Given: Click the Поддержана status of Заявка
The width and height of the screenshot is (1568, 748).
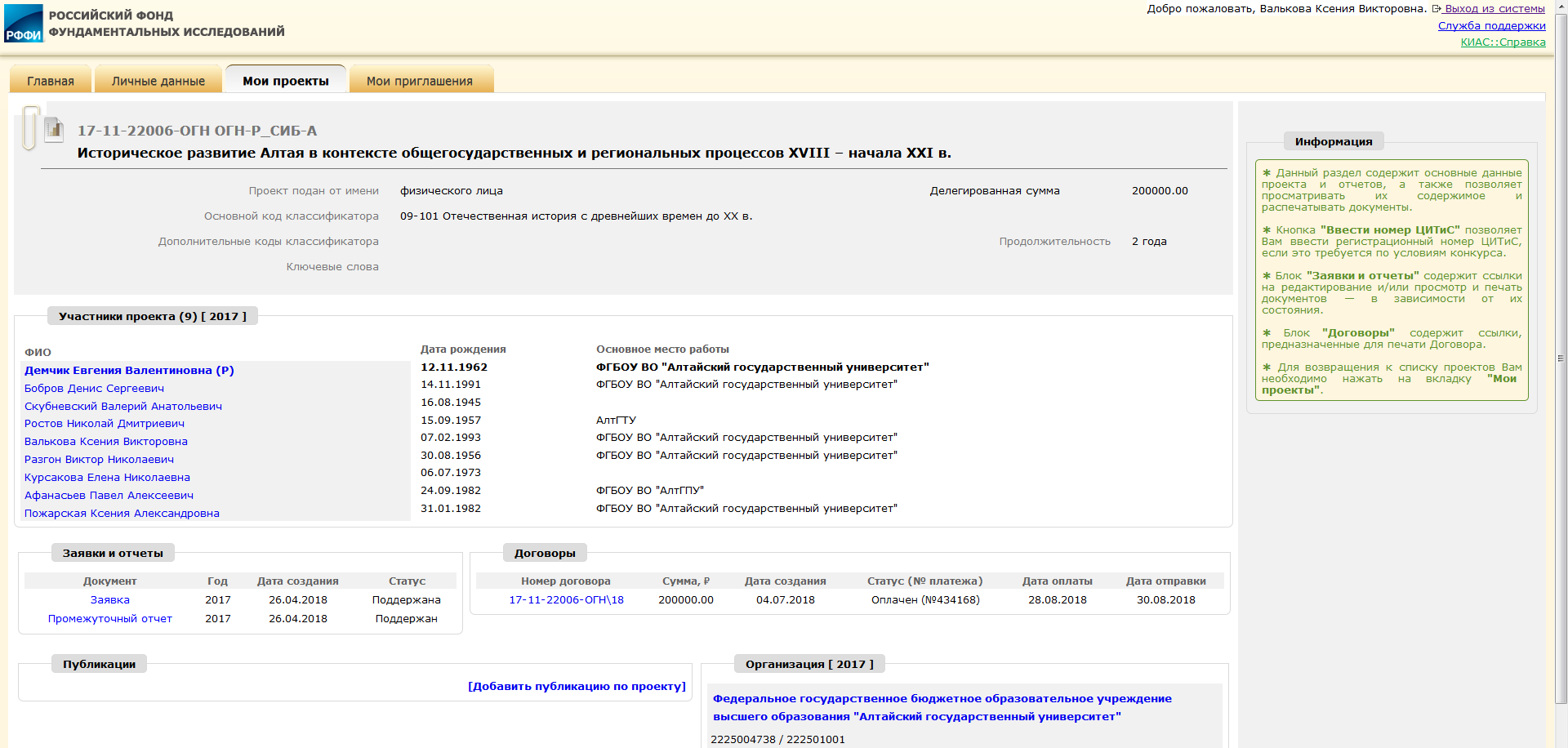Looking at the screenshot, I should click(407, 599).
